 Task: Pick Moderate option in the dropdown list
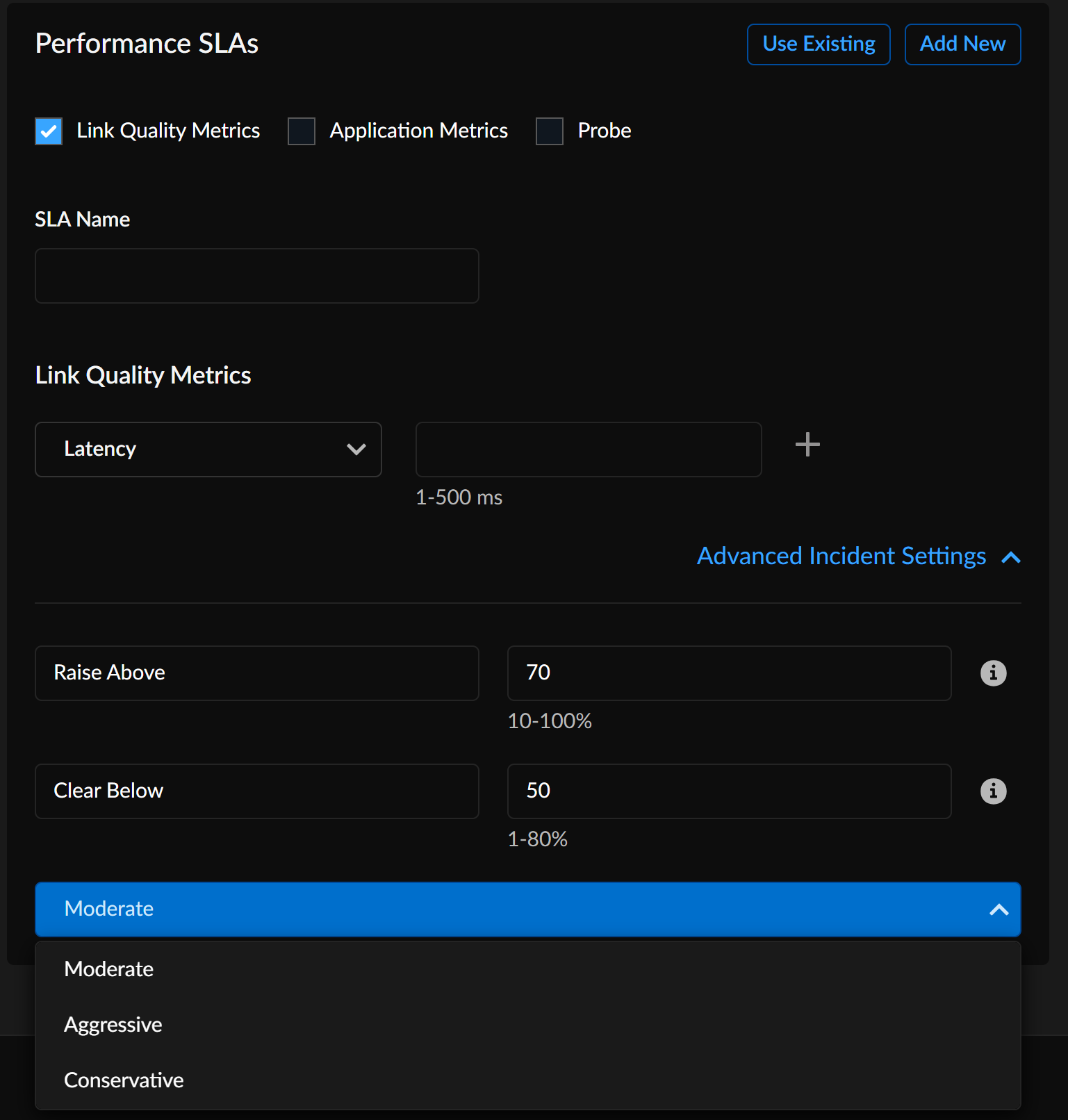pos(109,969)
